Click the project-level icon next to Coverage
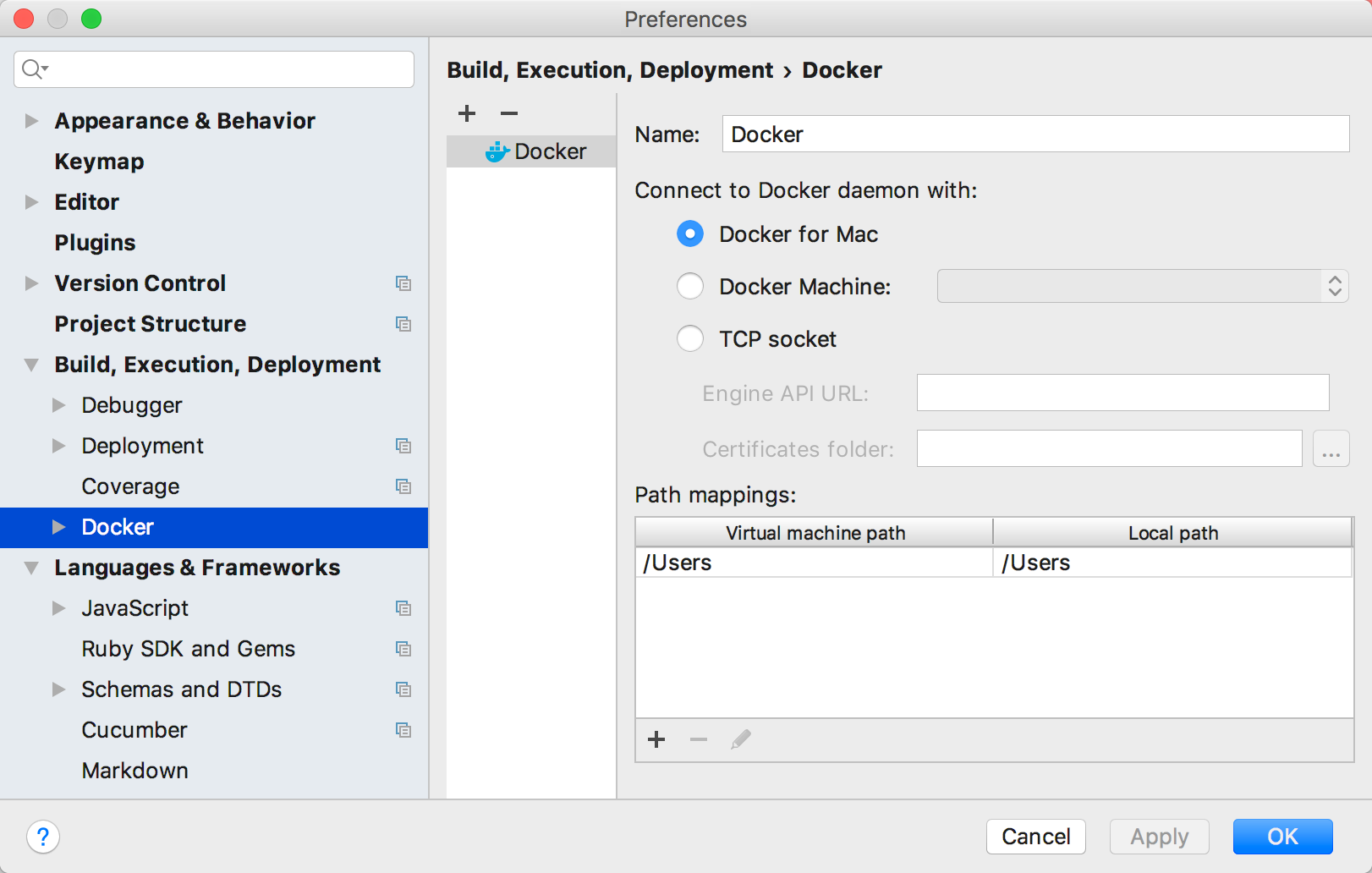This screenshot has height=873, width=1372. 403,486
